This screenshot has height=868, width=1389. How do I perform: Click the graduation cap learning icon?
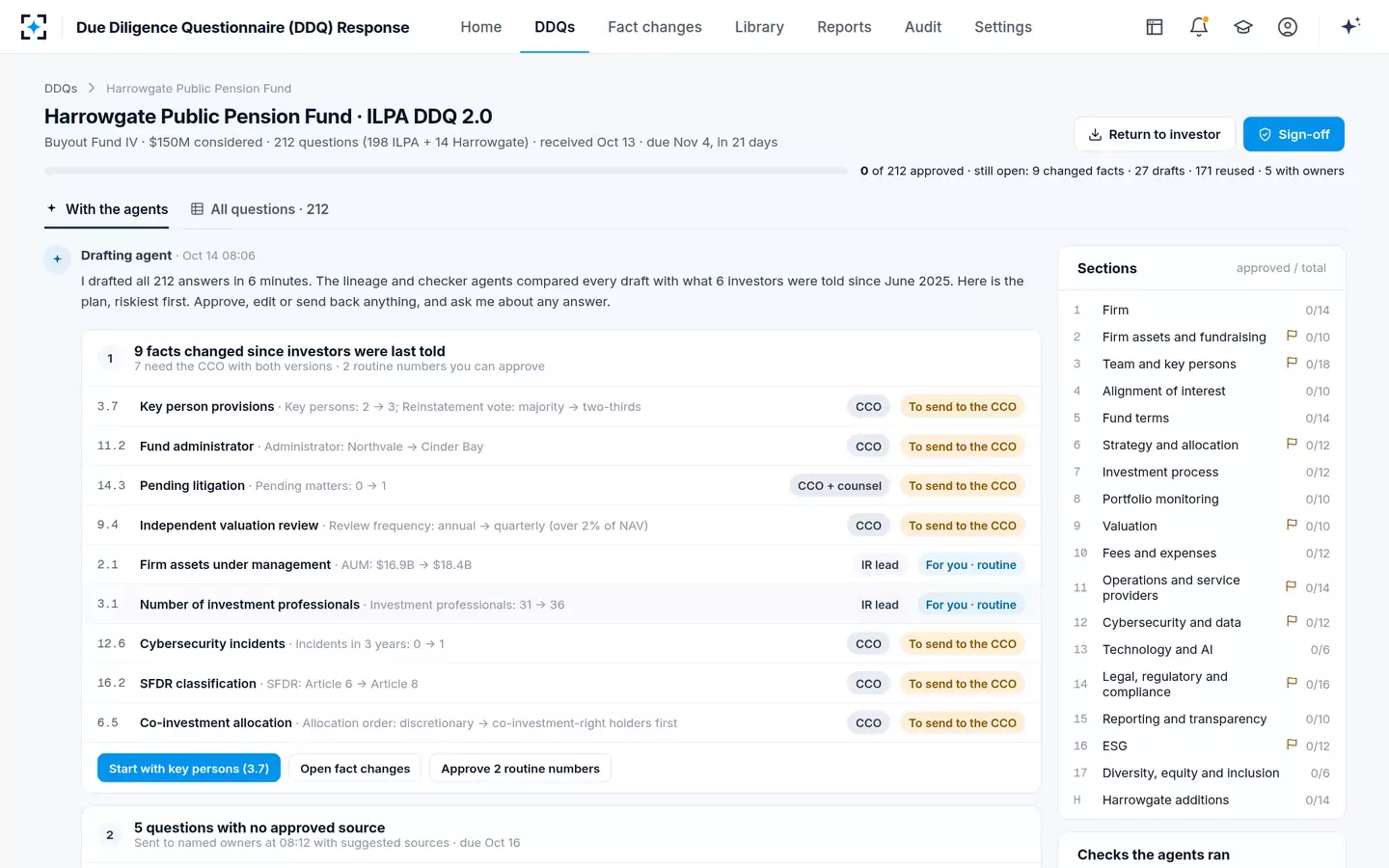(x=1243, y=27)
